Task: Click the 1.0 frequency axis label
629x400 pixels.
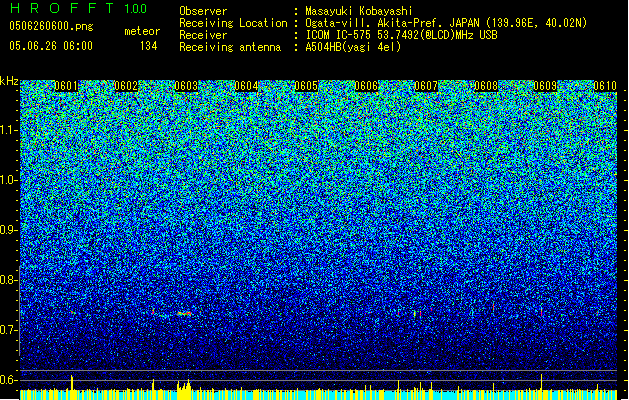Action: pyautogui.click(x=9, y=180)
